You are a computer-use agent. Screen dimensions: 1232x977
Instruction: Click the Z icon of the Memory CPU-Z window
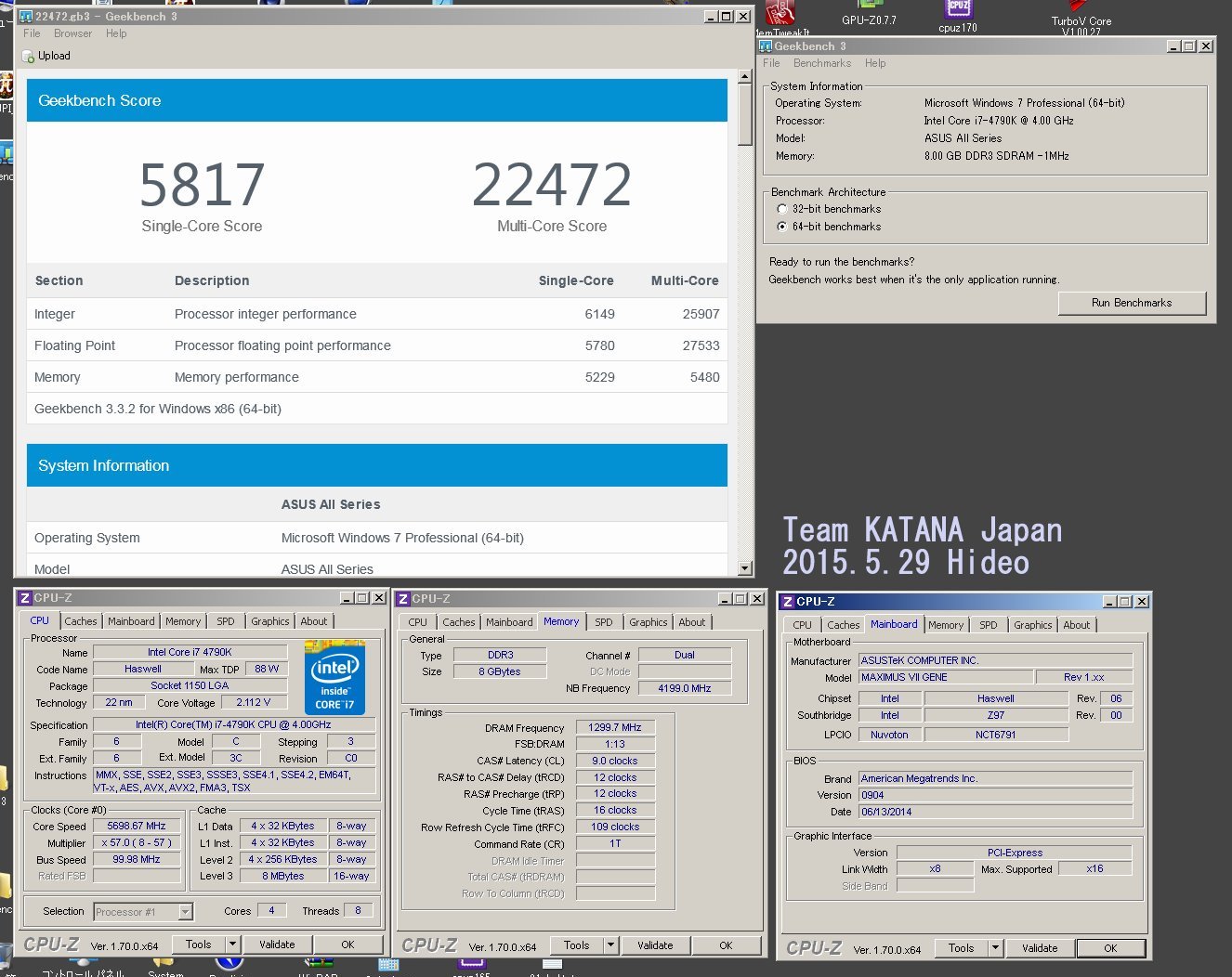pyautogui.click(x=403, y=599)
